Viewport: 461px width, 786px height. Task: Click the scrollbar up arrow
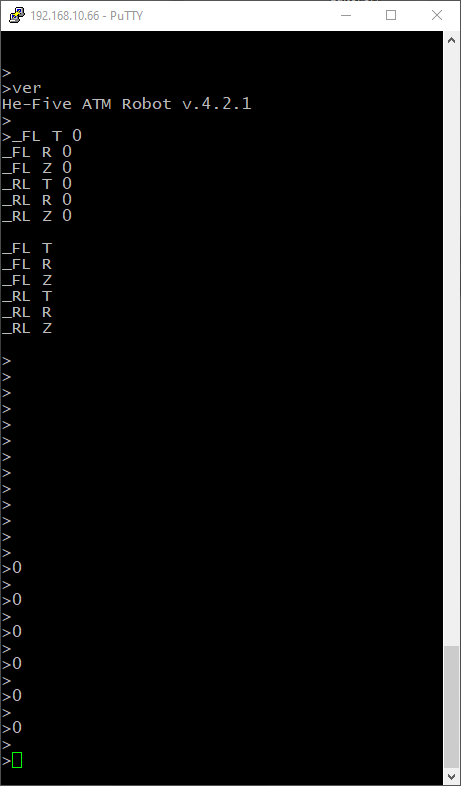452,41
